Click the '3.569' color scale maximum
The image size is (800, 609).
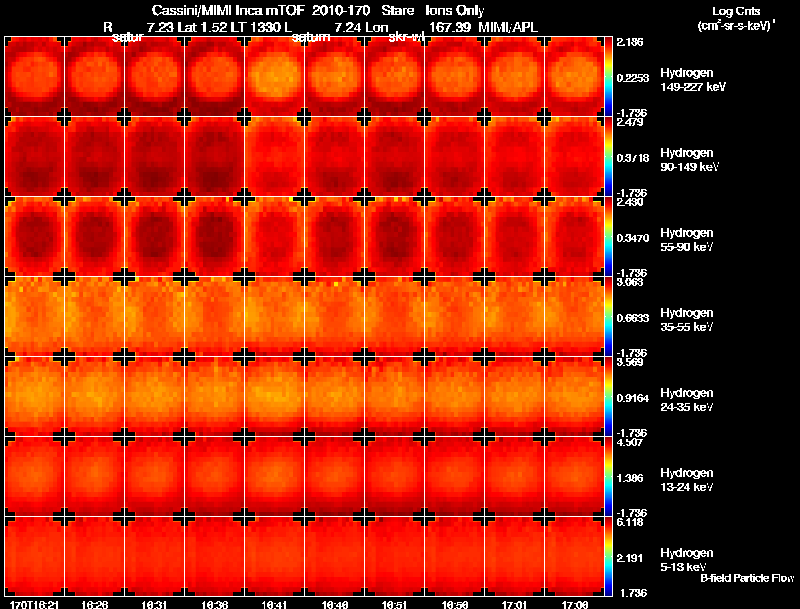pyautogui.click(x=630, y=362)
